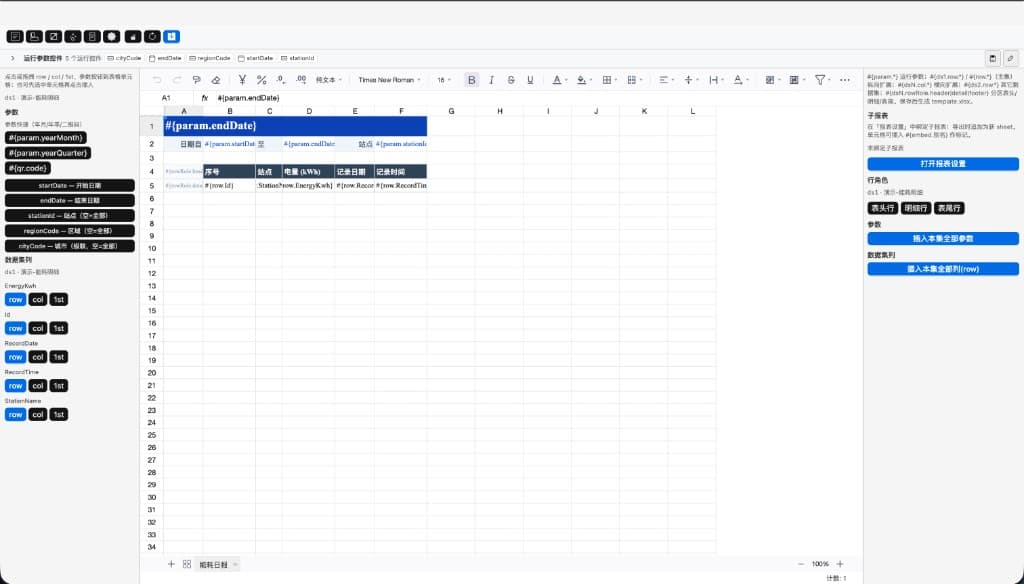
Task: Select the startDate run parameter chip
Action: tap(256, 58)
